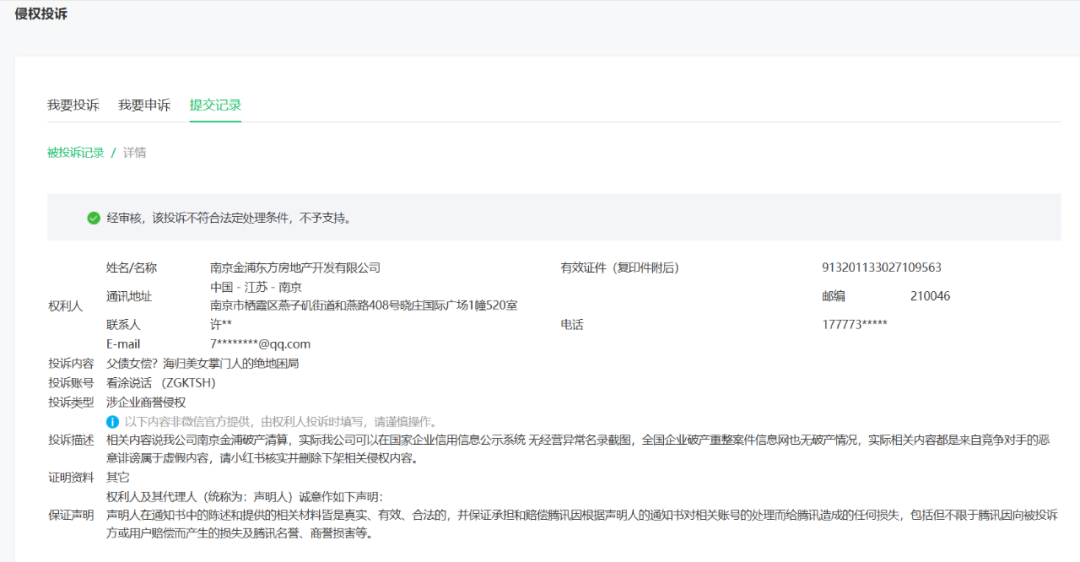Click the 通讯地址 field label
The height and width of the screenshot is (562, 1080).
pos(129,296)
